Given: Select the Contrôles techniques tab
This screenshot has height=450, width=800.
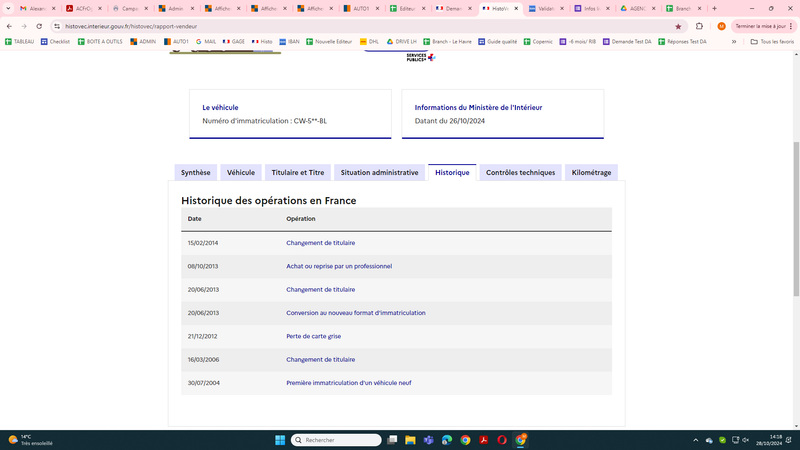Looking at the screenshot, I should pos(520,172).
